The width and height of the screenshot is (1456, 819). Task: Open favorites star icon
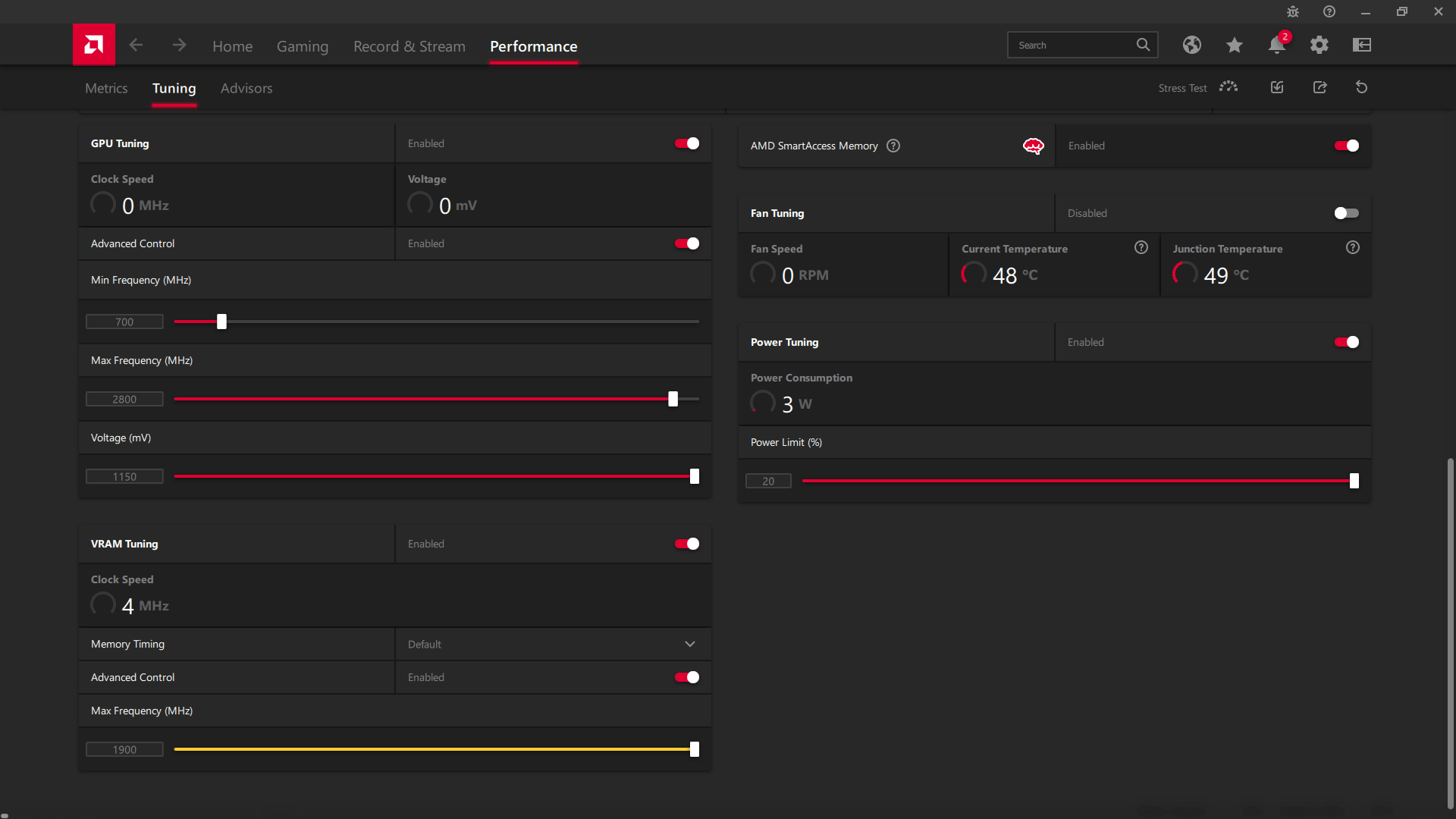tap(1235, 45)
